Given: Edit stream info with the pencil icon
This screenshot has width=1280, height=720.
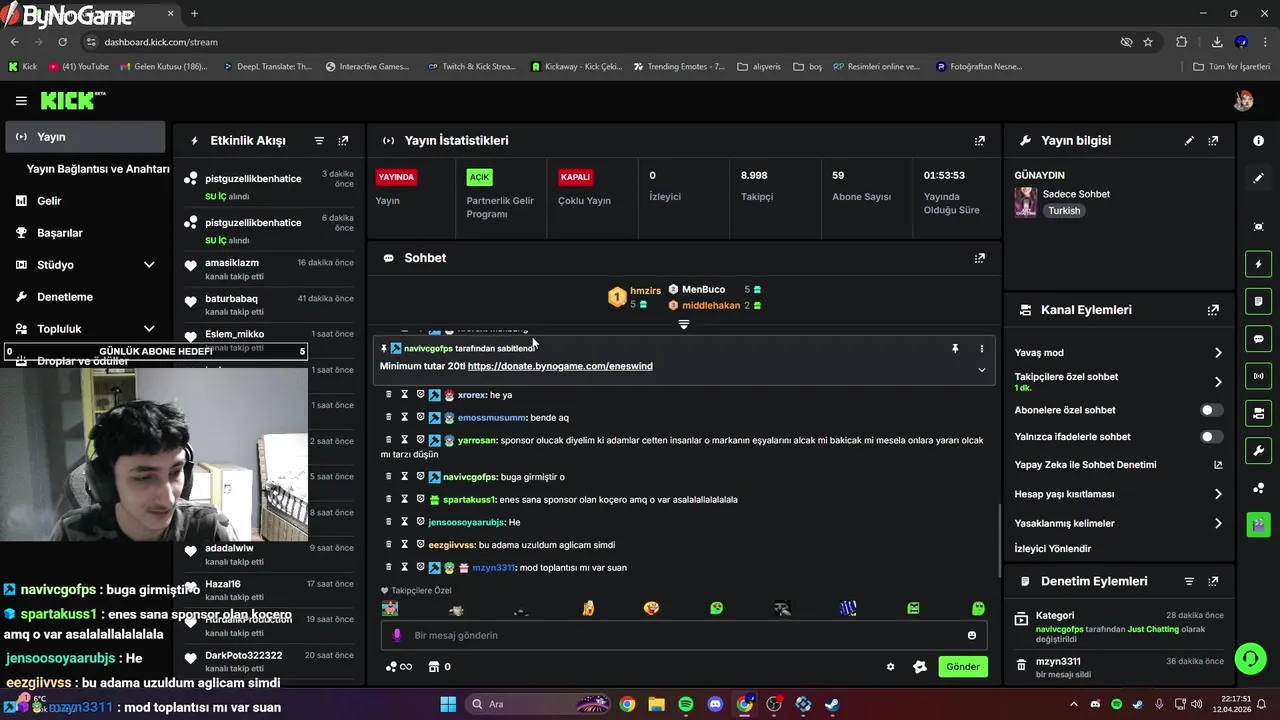Looking at the screenshot, I should [1189, 141].
